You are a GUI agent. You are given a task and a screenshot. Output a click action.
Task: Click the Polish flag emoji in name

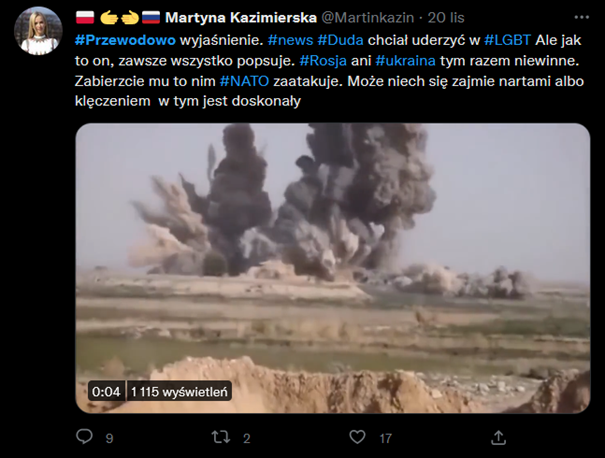85,17
